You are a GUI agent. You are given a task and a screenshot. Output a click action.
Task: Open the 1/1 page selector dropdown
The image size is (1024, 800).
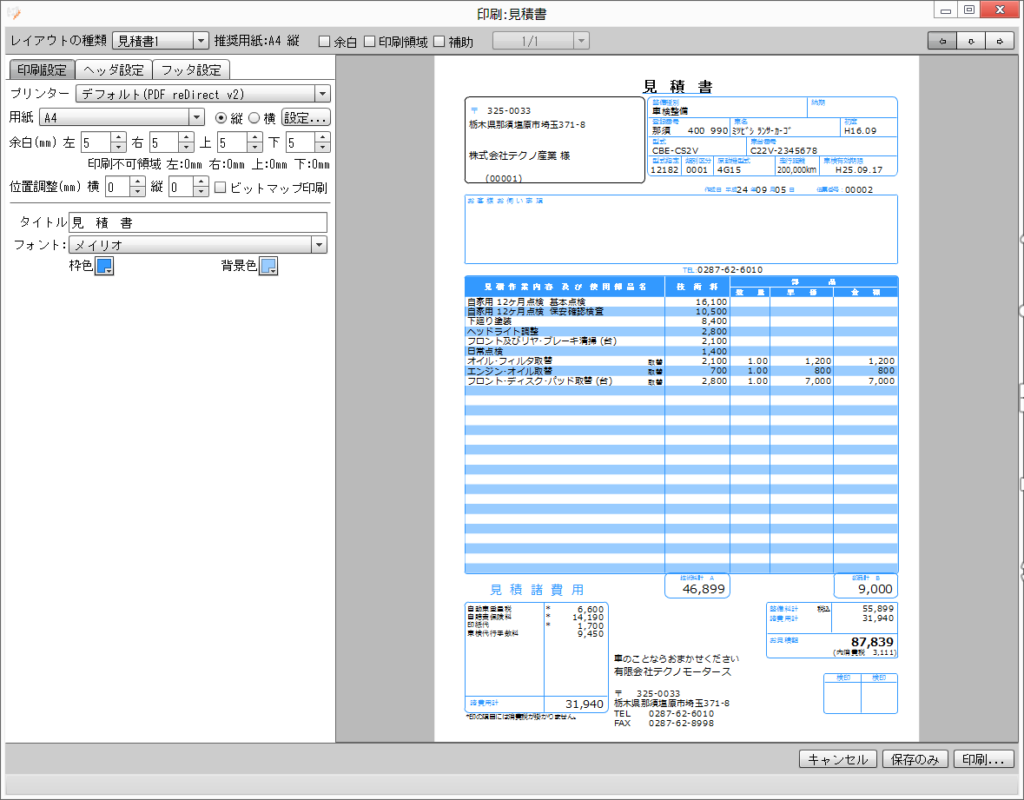click(541, 41)
